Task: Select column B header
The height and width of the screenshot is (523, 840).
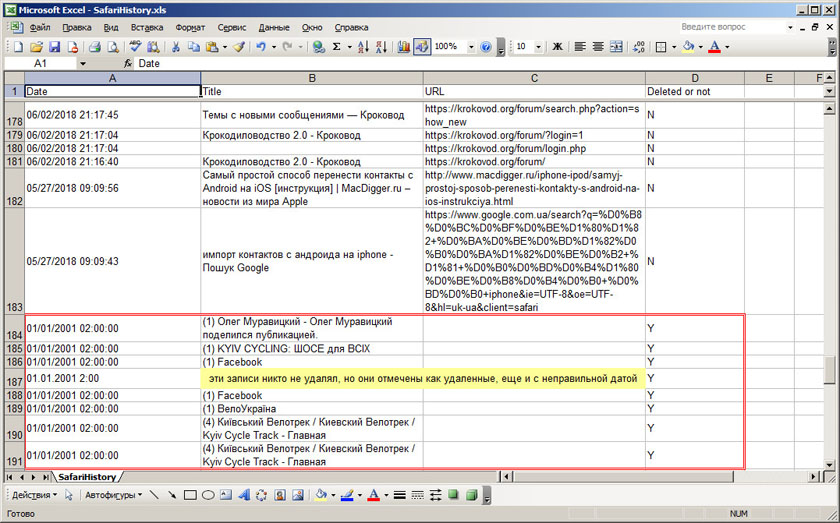Action: (x=312, y=78)
